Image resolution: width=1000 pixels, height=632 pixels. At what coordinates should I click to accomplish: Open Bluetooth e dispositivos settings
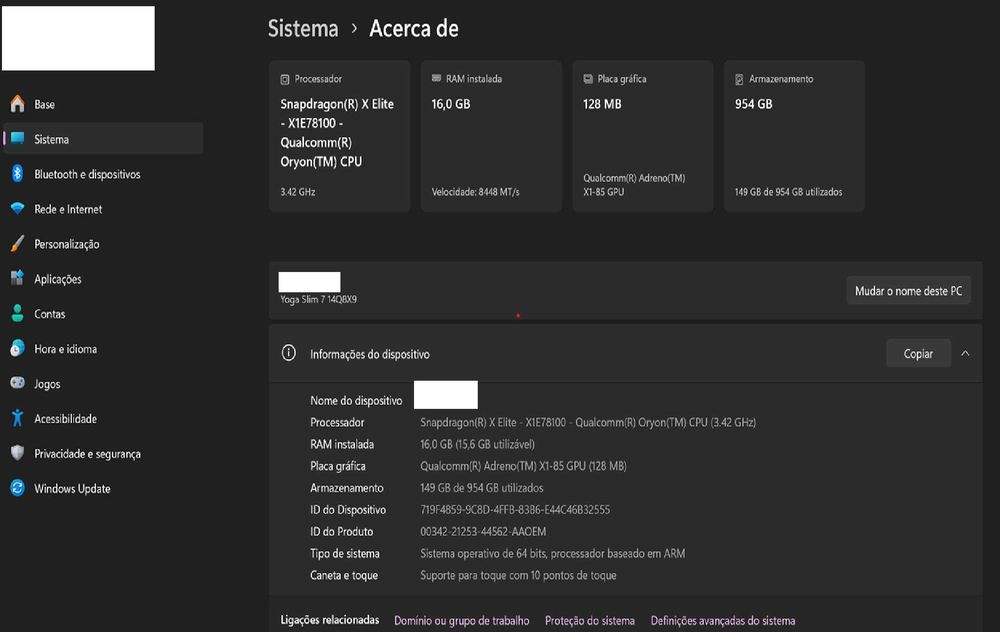point(103,173)
